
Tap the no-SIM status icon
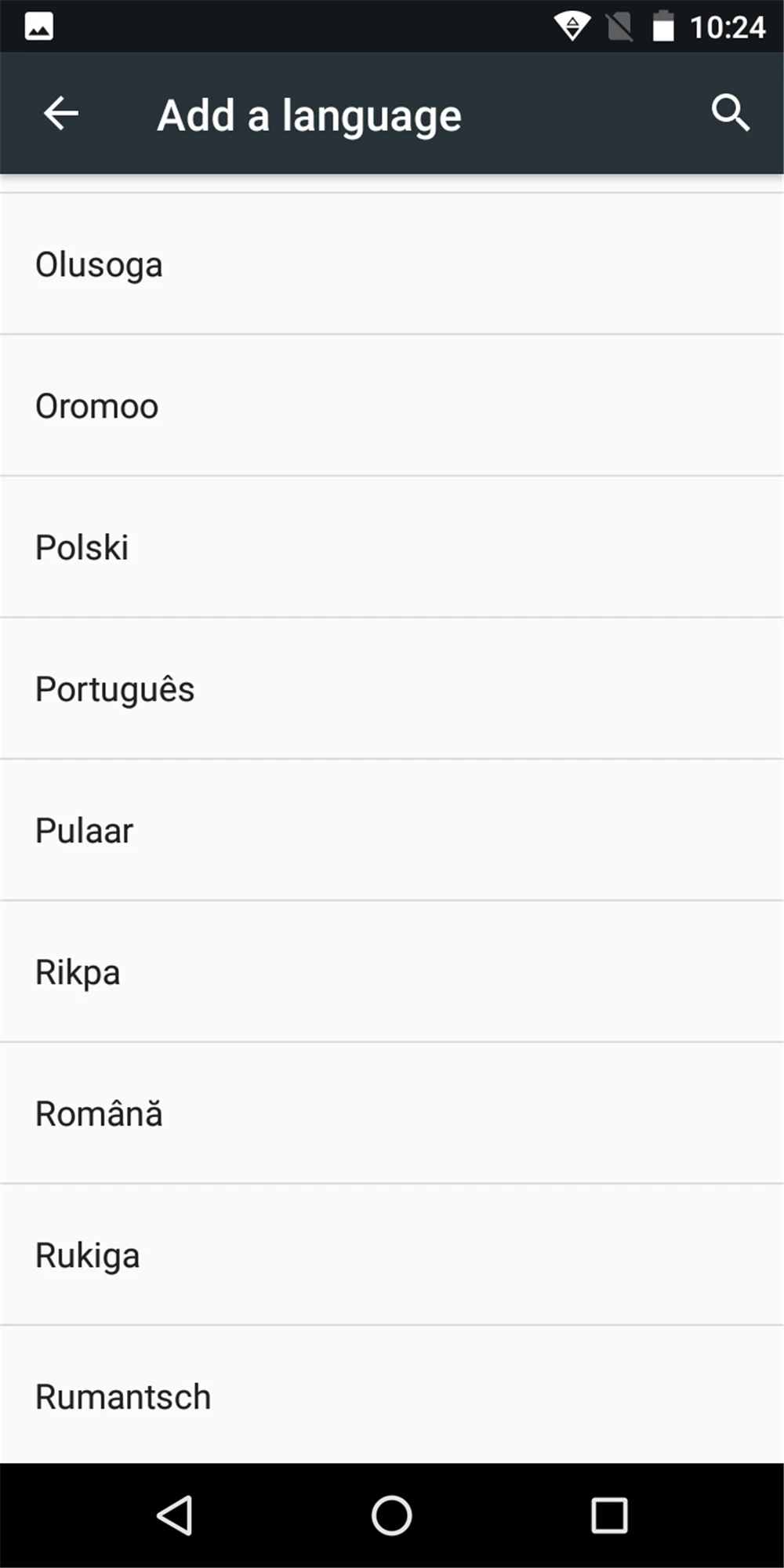coord(619,27)
